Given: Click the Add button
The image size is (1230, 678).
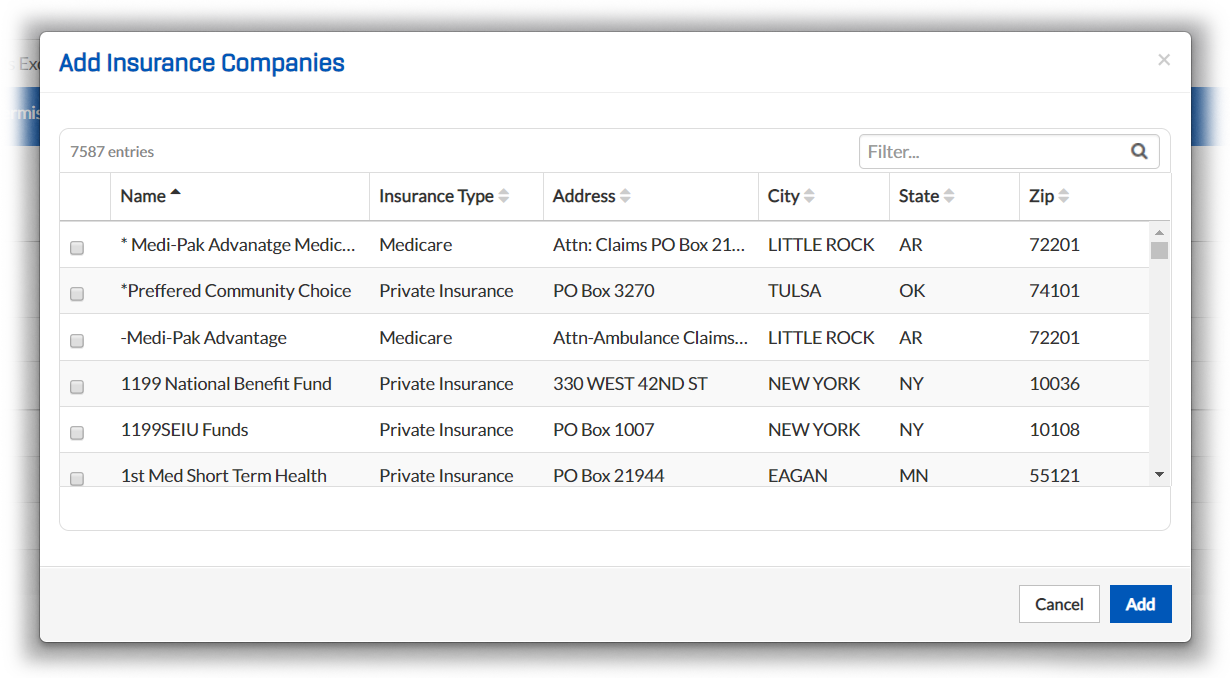Looking at the screenshot, I should [1140, 604].
